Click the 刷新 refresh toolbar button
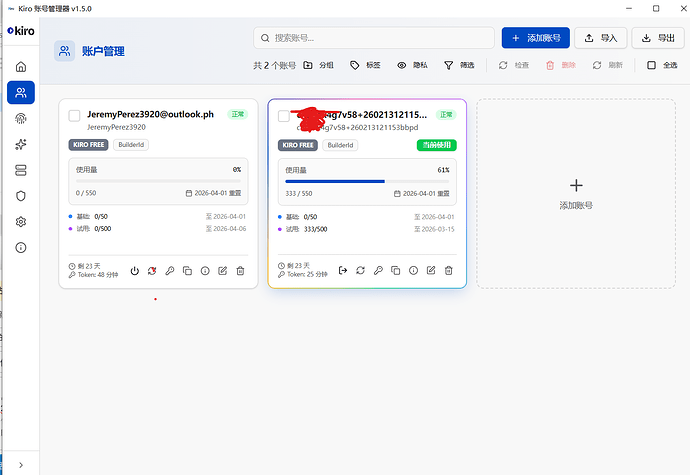Screen dimensions: 690x475 [x=607, y=65]
